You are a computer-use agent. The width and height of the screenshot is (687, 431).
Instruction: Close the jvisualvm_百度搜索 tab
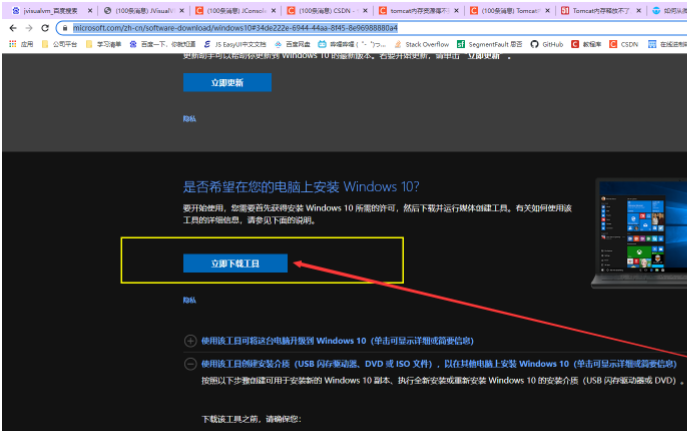coord(90,11)
